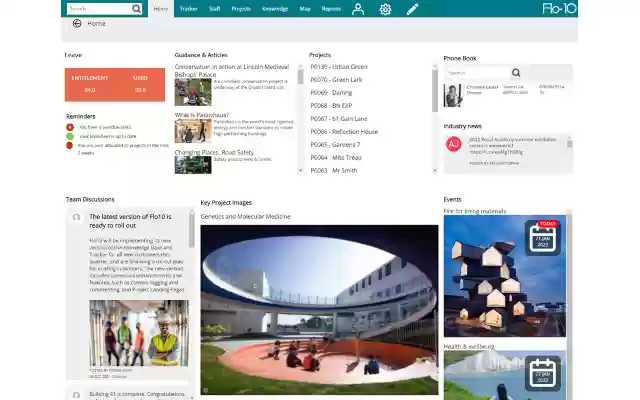Click the overdue tasks reminder text

[x=105, y=127]
